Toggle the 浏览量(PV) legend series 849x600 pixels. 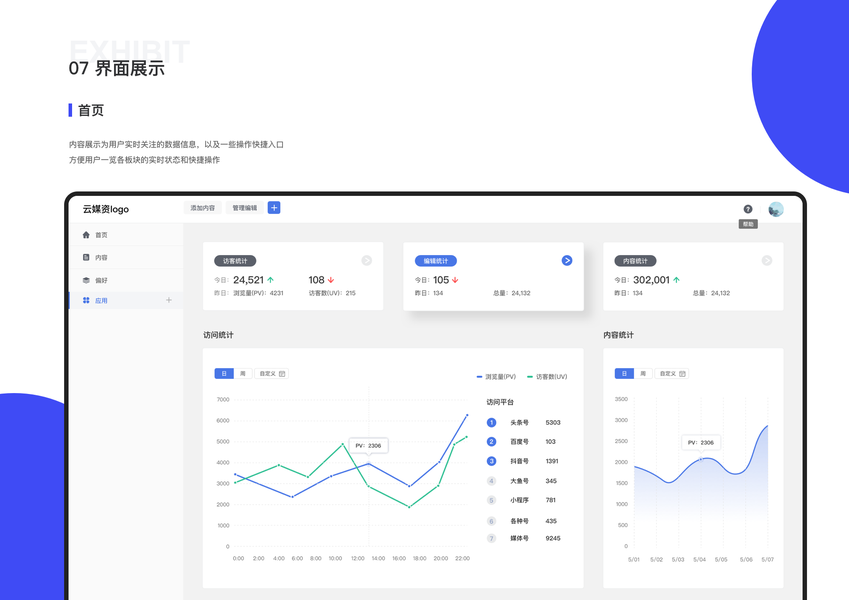tap(497, 377)
